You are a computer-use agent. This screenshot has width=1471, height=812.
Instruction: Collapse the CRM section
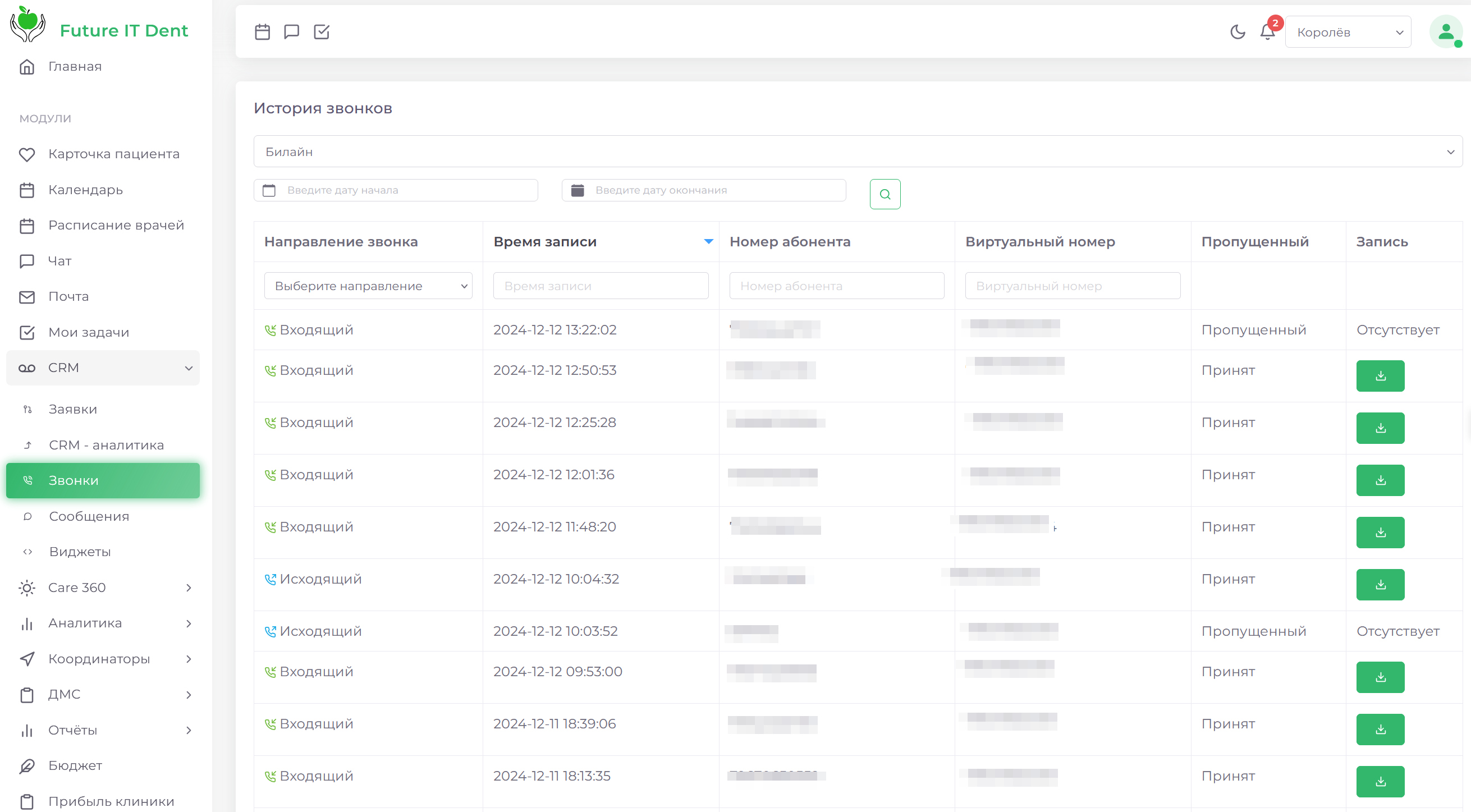click(x=103, y=368)
